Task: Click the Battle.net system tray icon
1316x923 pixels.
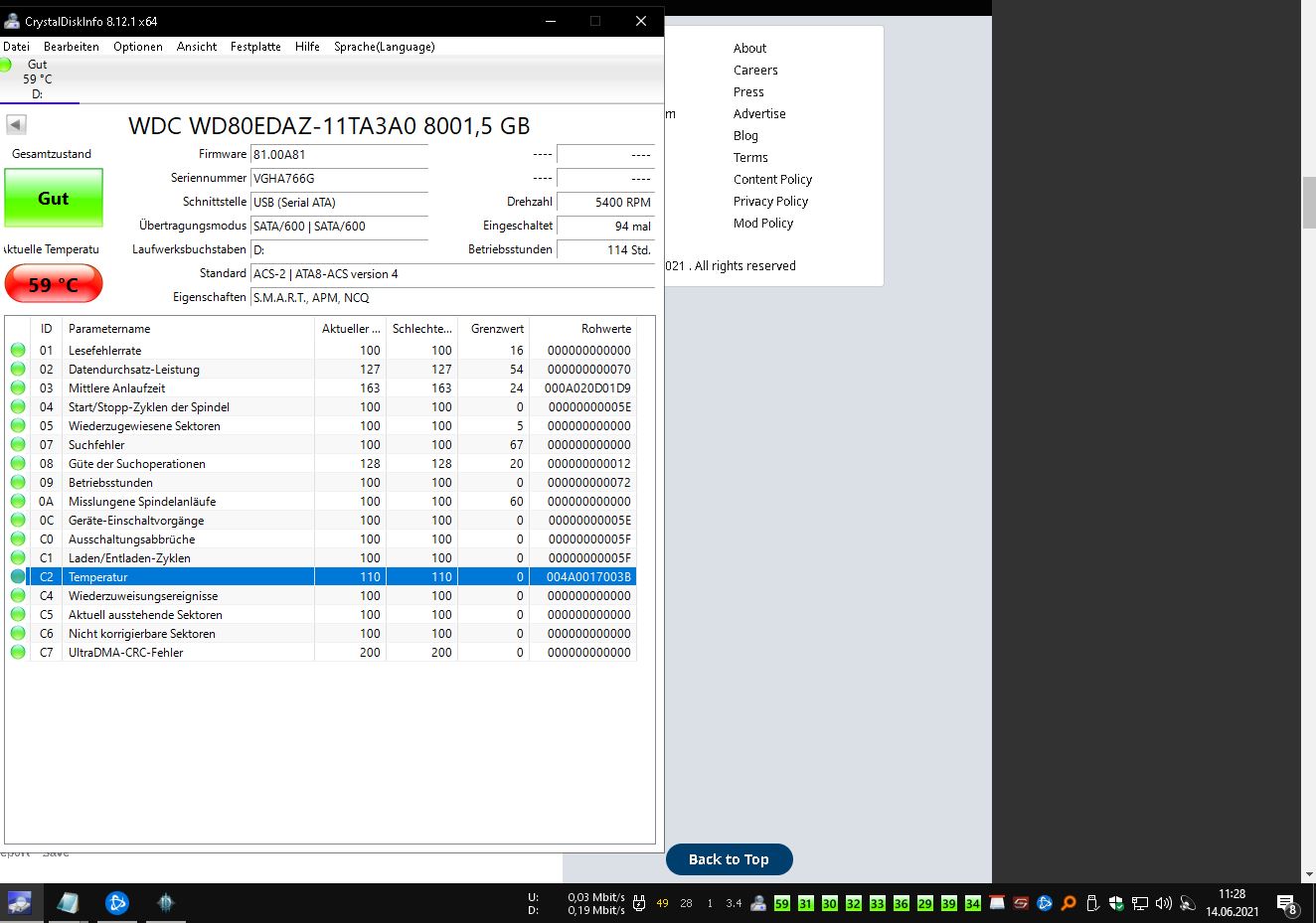Action: tap(1045, 903)
